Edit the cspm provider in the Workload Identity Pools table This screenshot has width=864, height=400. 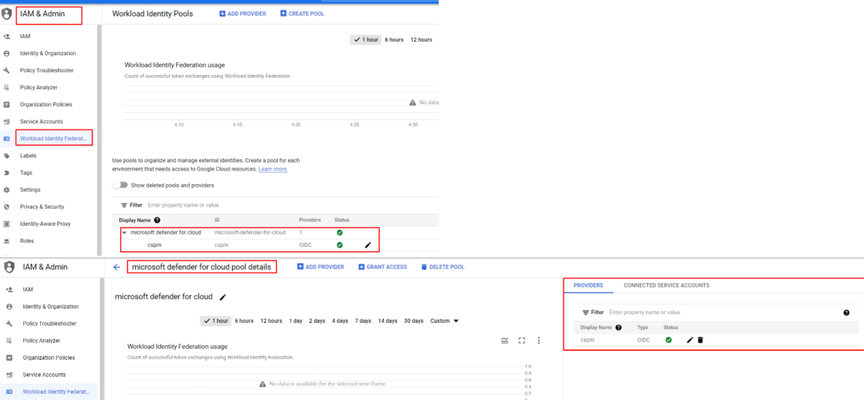pyautogui.click(x=368, y=245)
